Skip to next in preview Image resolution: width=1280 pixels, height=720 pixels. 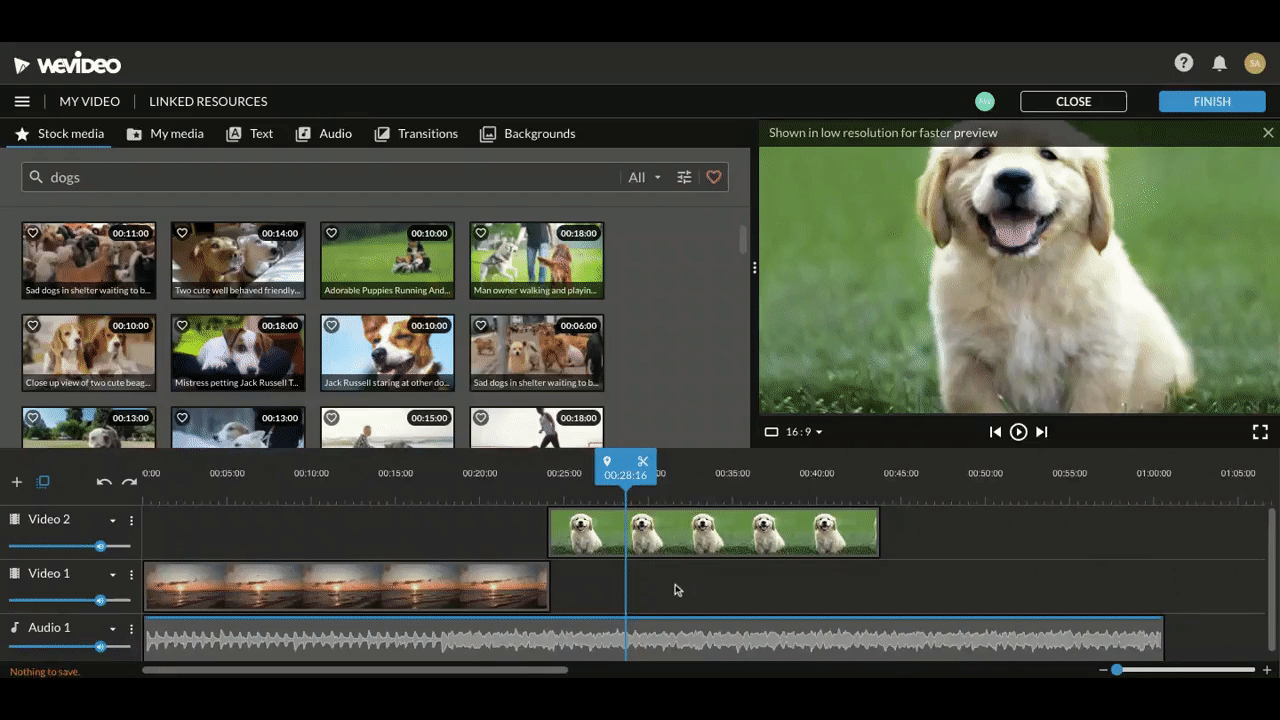coord(1041,432)
